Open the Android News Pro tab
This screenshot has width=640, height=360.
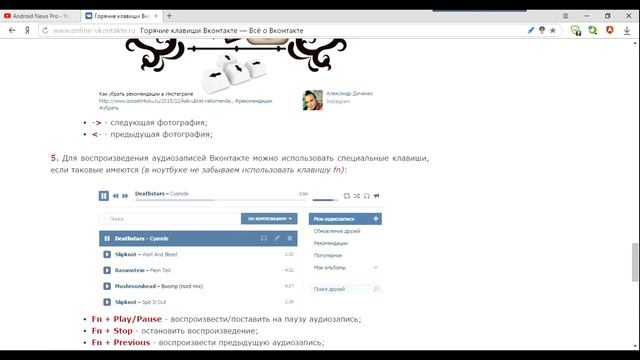pyautogui.click(x=40, y=16)
